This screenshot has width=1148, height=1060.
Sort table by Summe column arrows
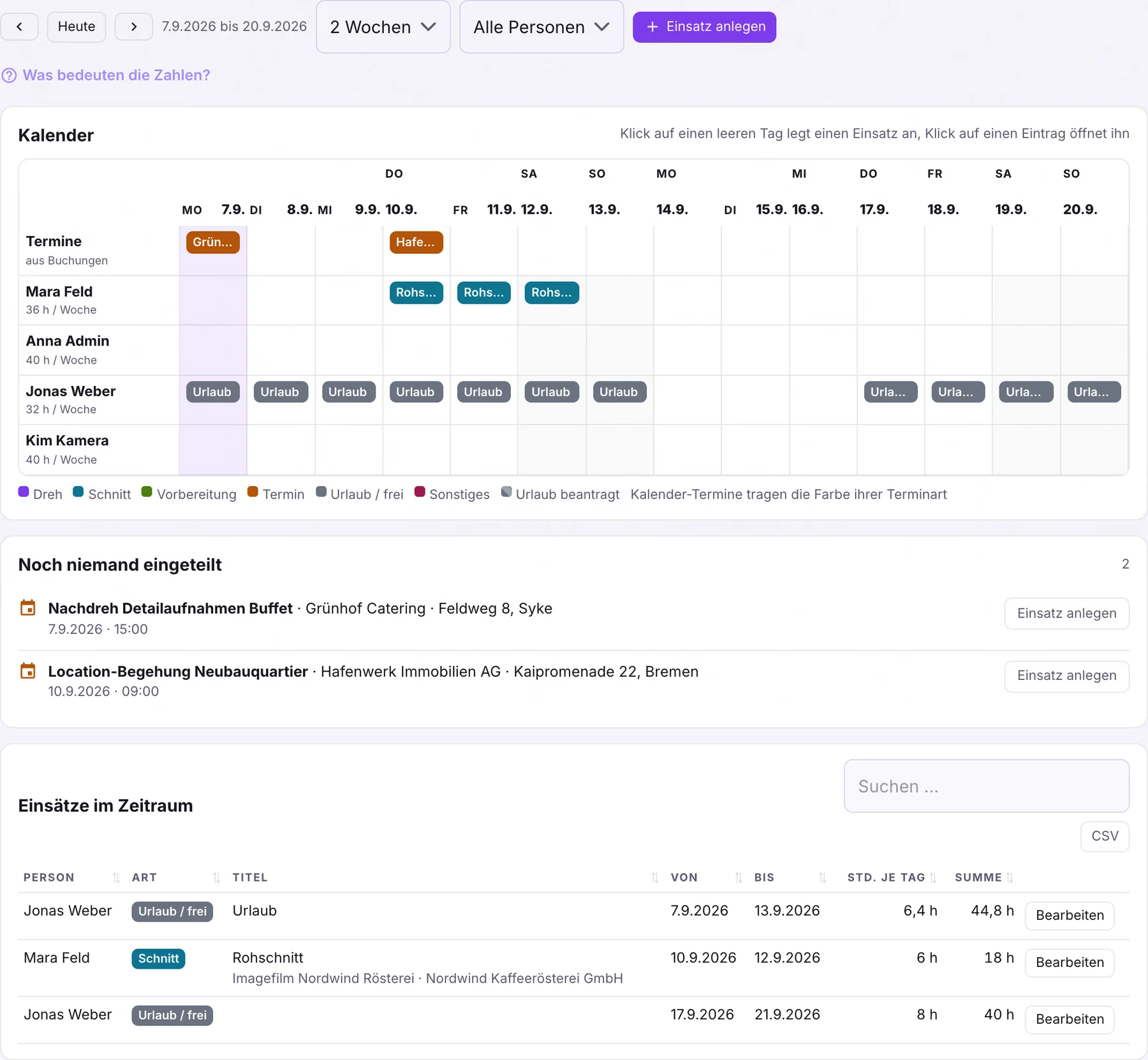[x=1010, y=878]
